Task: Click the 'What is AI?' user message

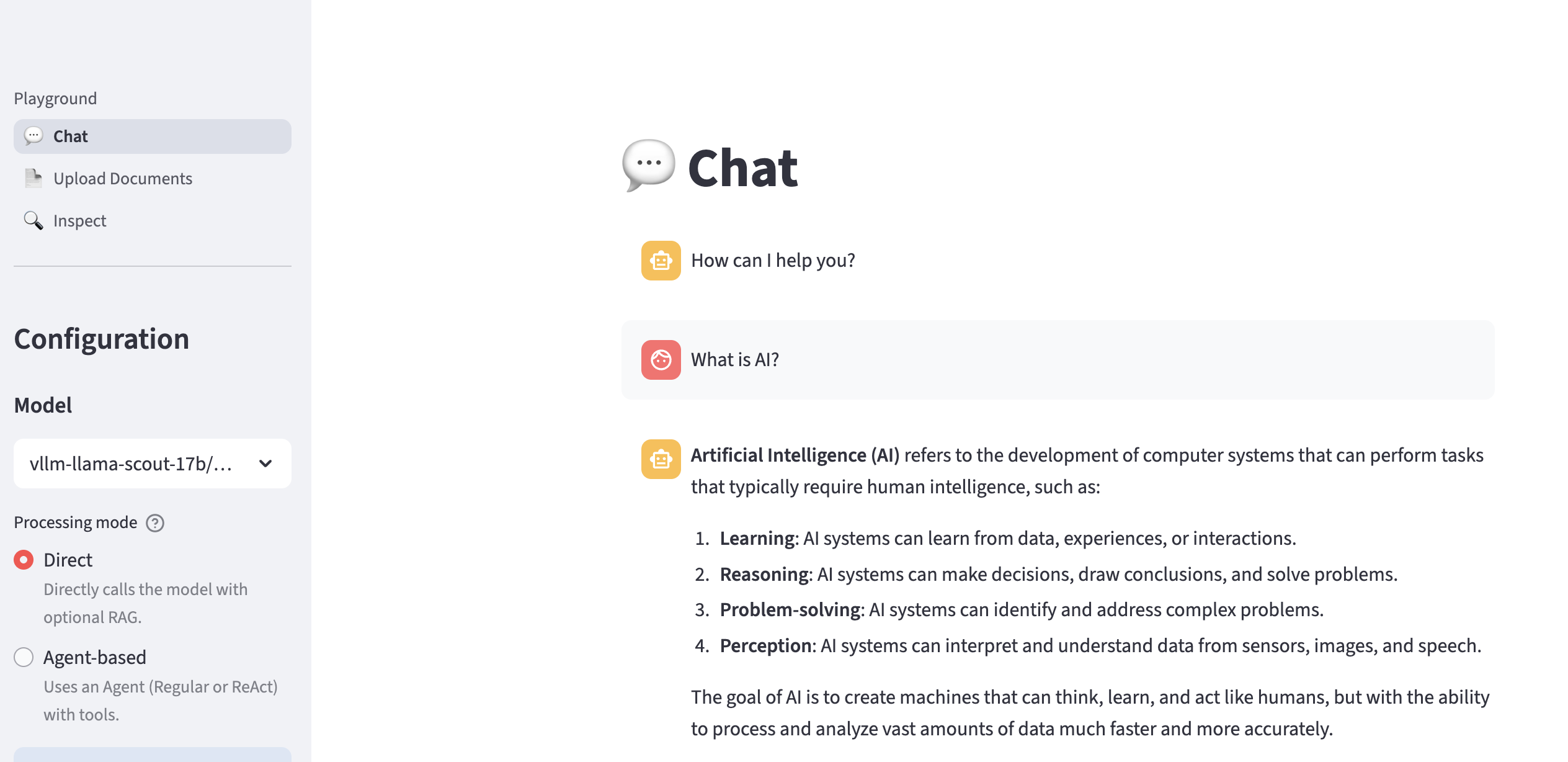Action: pos(735,360)
